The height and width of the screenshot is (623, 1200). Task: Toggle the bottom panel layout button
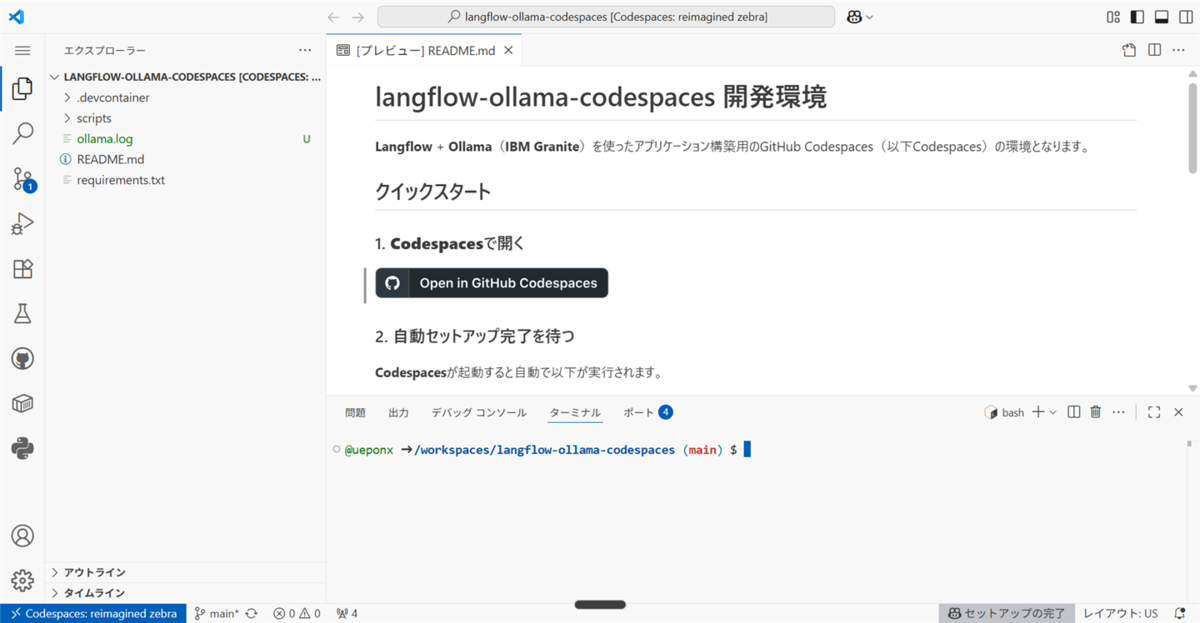(x=1161, y=17)
